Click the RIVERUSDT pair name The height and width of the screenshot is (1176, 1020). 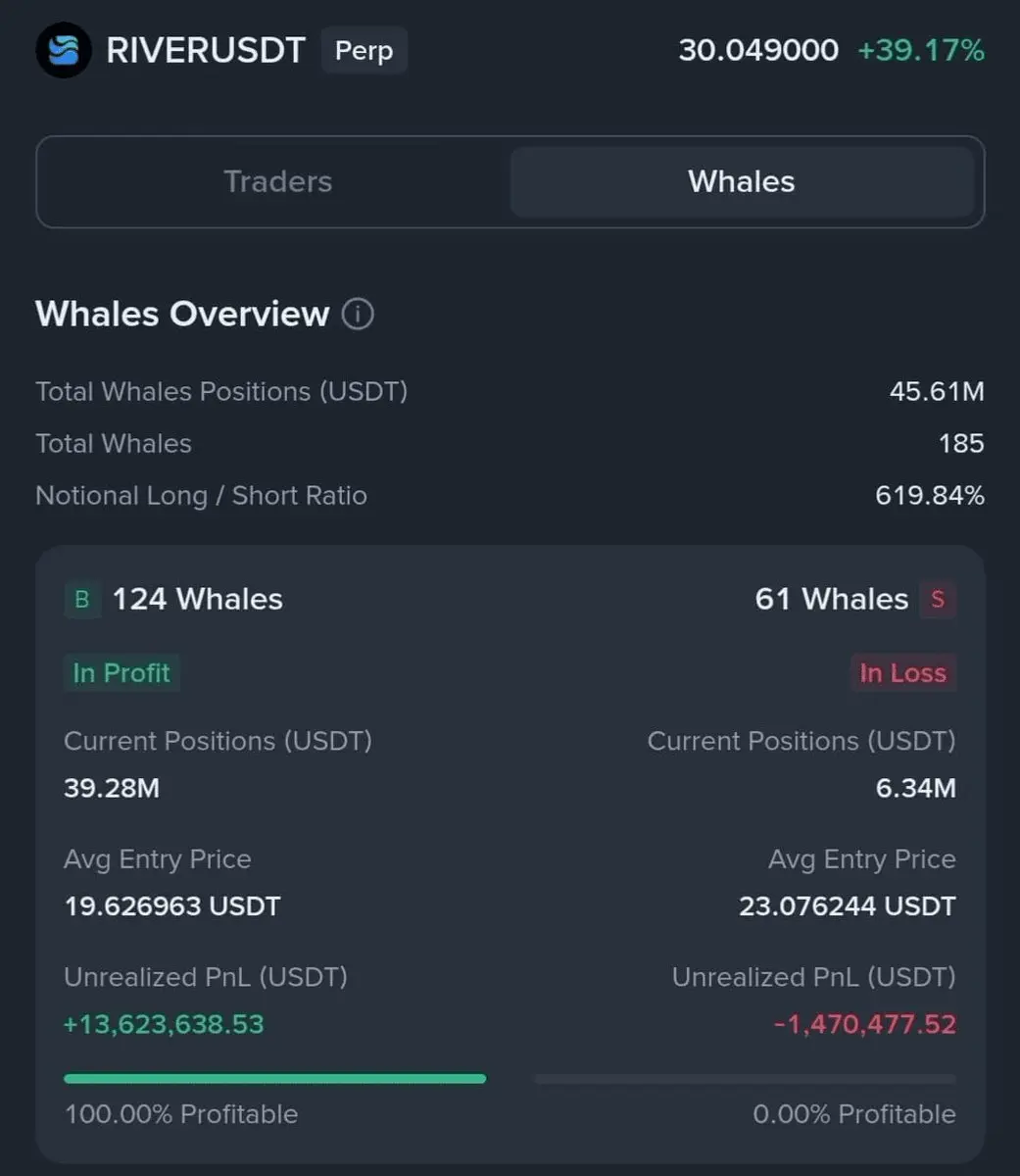206,50
